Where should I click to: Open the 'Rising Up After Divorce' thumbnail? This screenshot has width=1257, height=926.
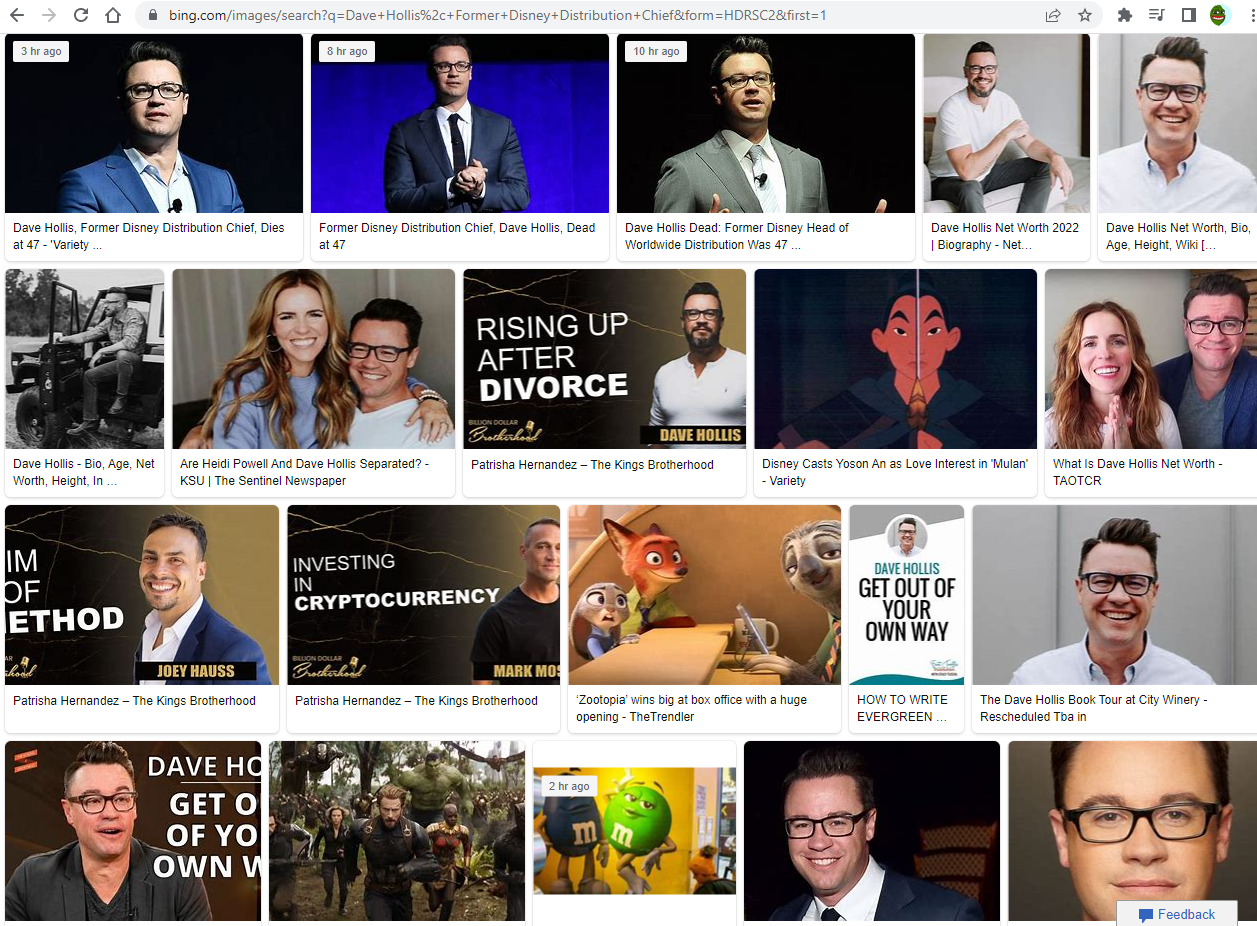click(604, 359)
